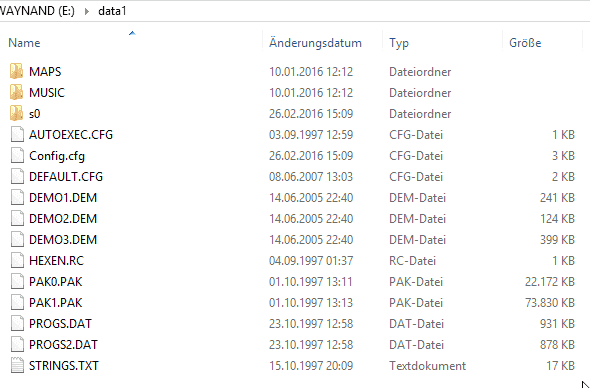Click the STRINGS.TXT text document icon

click(17, 365)
